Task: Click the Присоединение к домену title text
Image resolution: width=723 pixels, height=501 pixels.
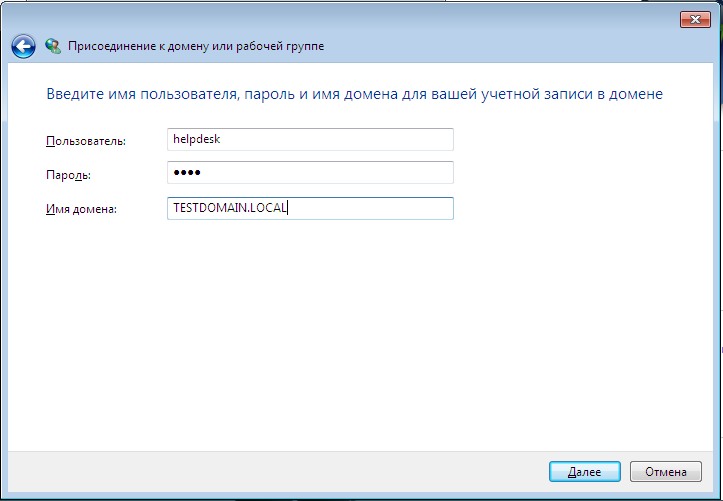Action: (x=195, y=46)
